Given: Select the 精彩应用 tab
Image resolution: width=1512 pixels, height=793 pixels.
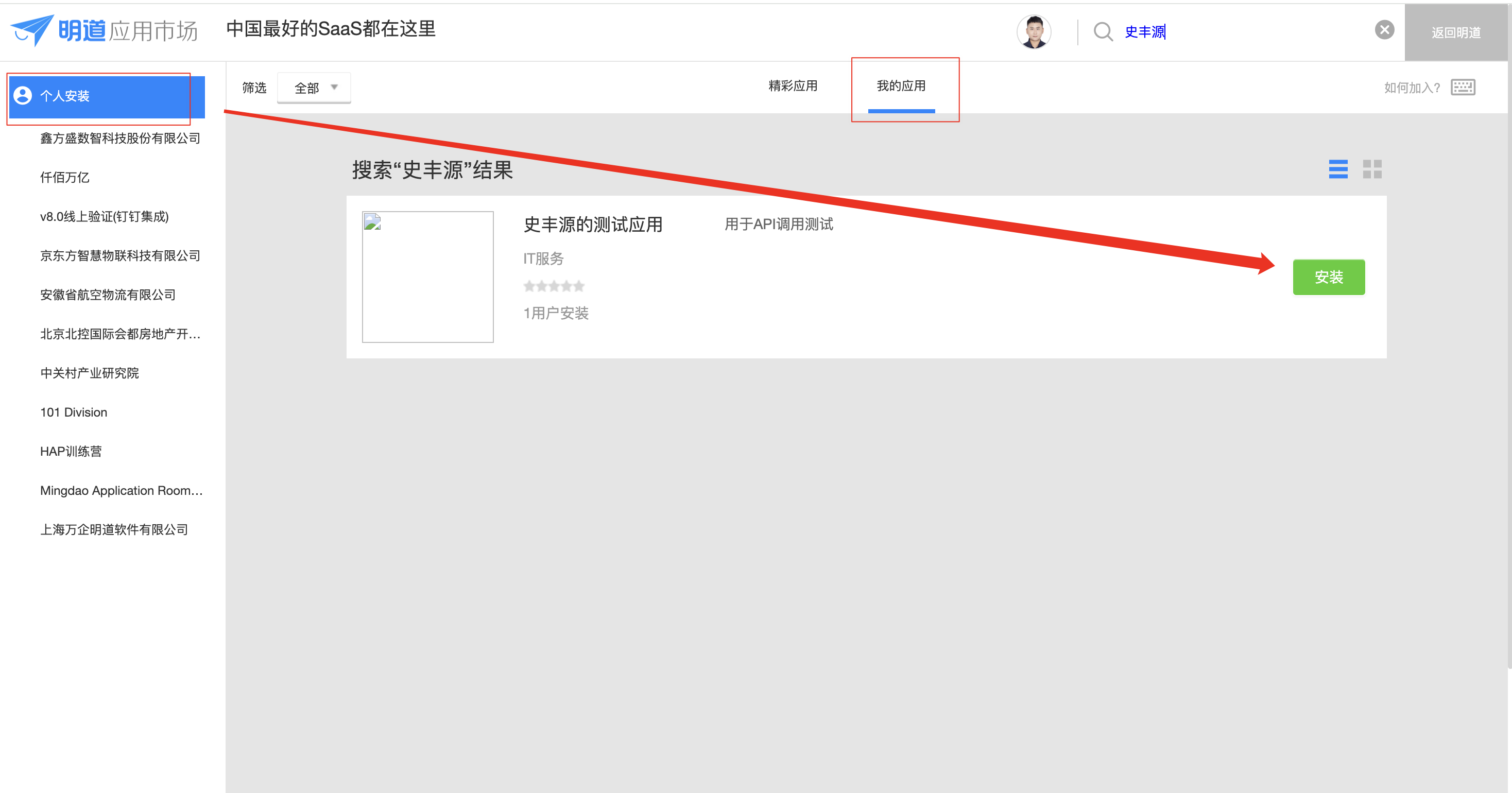Looking at the screenshot, I should pyautogui.click(x=793, y=85).
